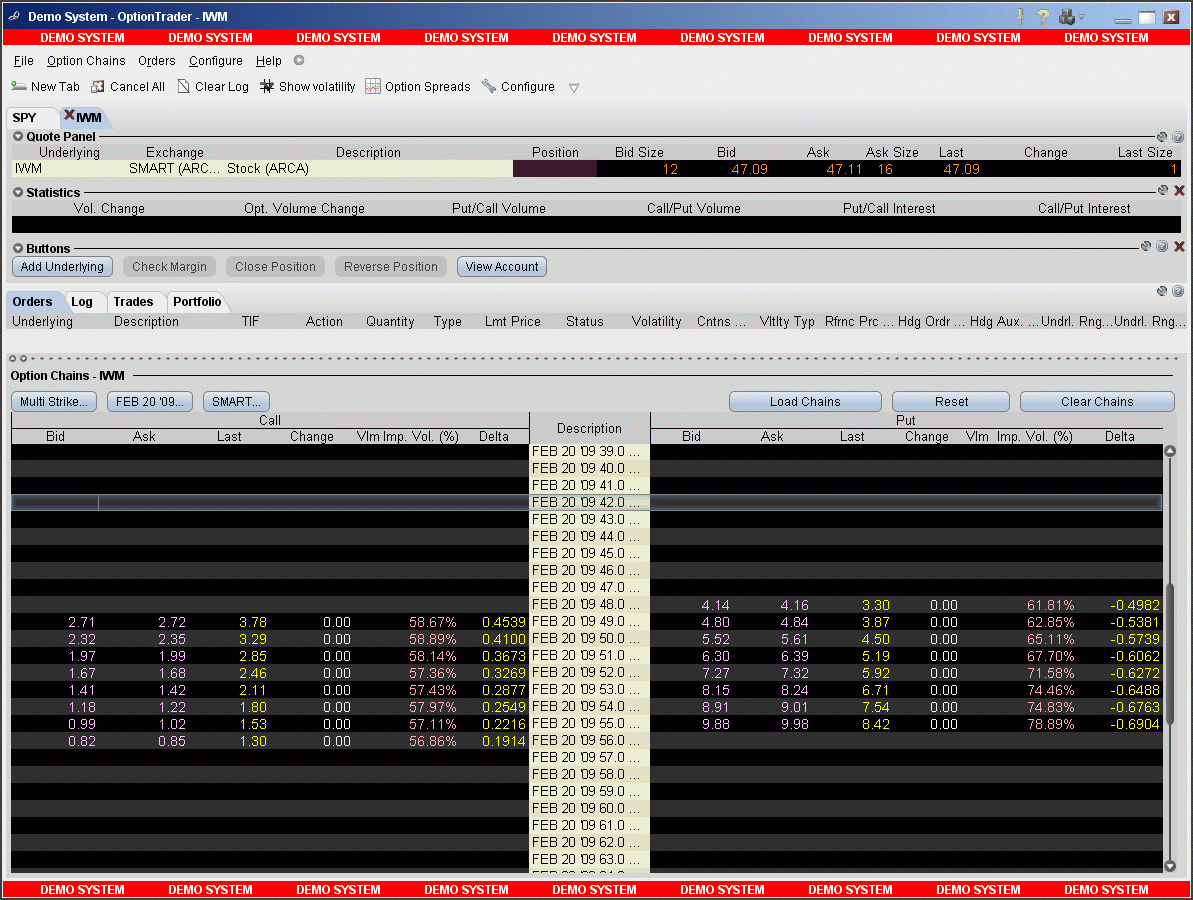Click scroll up arrow of option chain
Screen dimensions: 1193x900
(x=1170, y=451)
